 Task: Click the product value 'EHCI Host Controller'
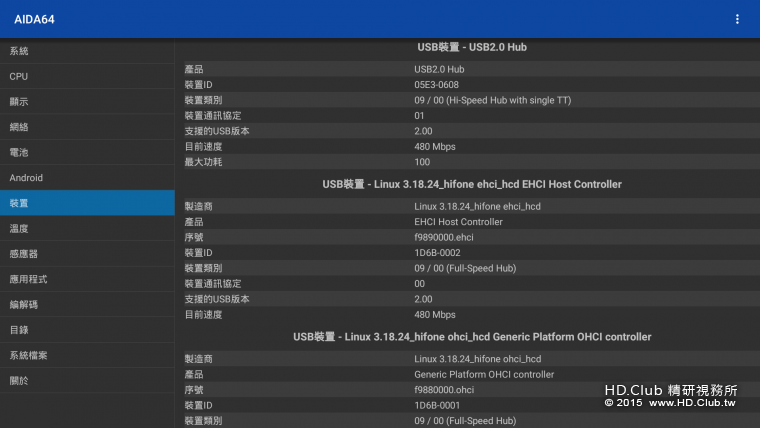click(x=458, y=222)
